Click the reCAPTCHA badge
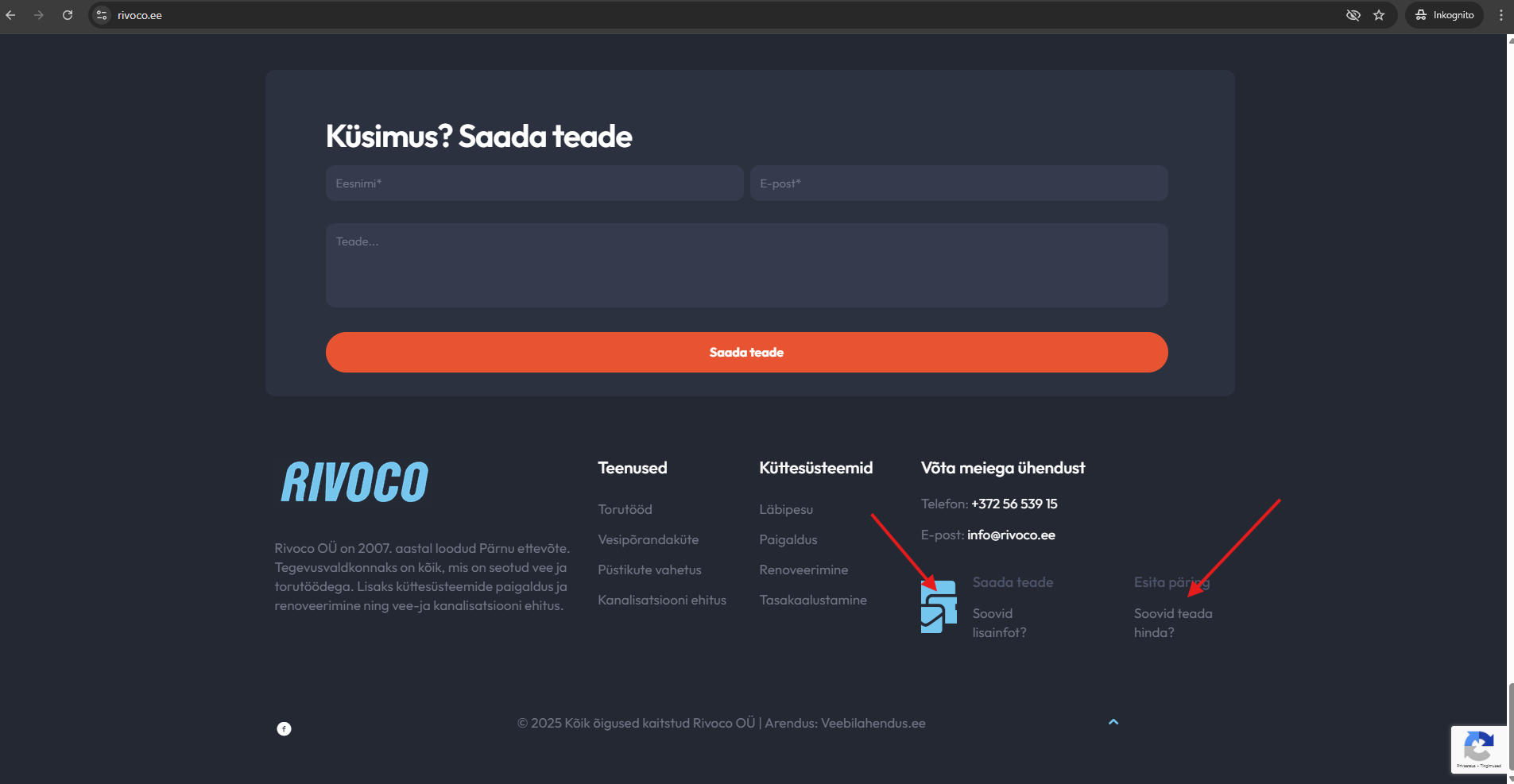Image resolution: width=1514 pixels, height=784 pixels. pos(1477,748)
